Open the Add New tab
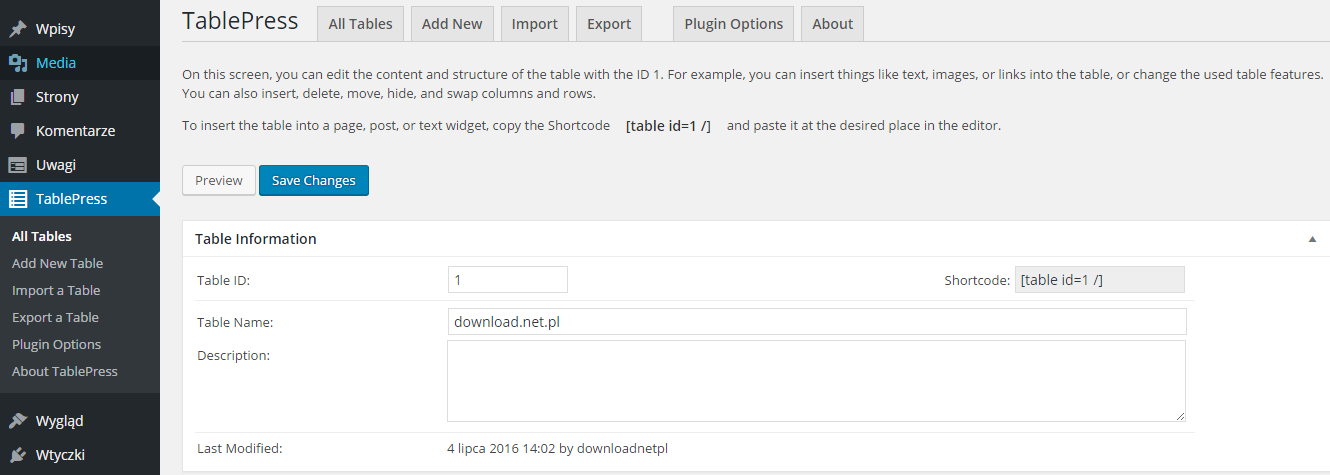The width and height of the screenshot is (1330, 475). 452,24
